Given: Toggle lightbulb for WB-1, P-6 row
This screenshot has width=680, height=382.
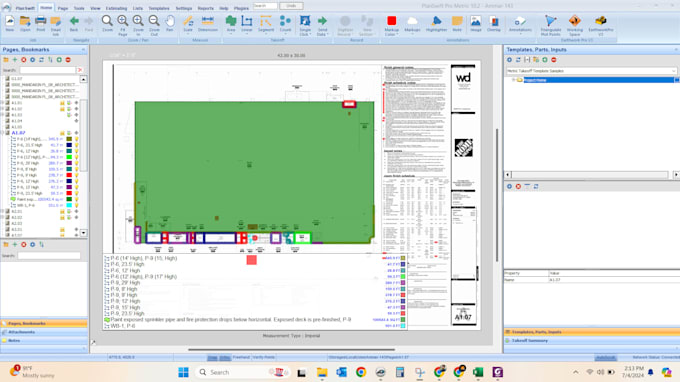Looking at the screenshot, I should pos(77,205).
